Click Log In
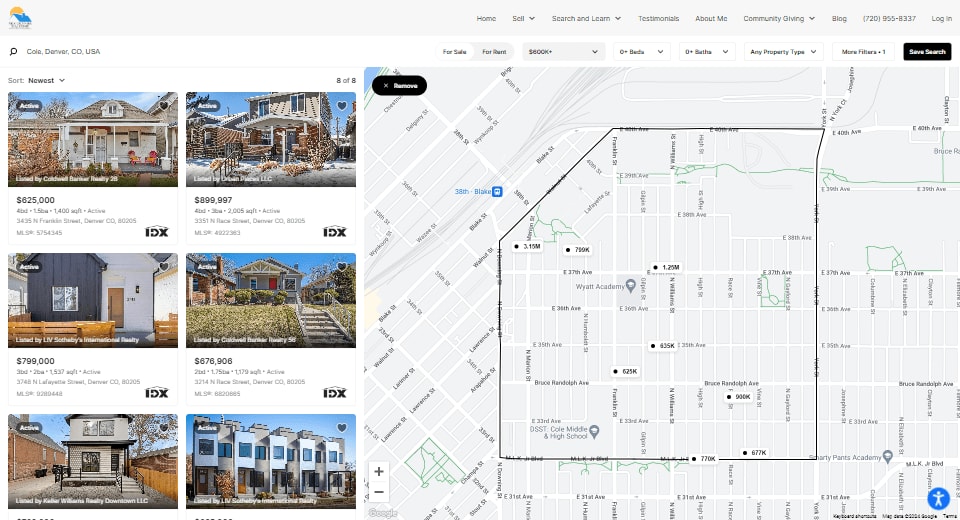 (941, 18)
